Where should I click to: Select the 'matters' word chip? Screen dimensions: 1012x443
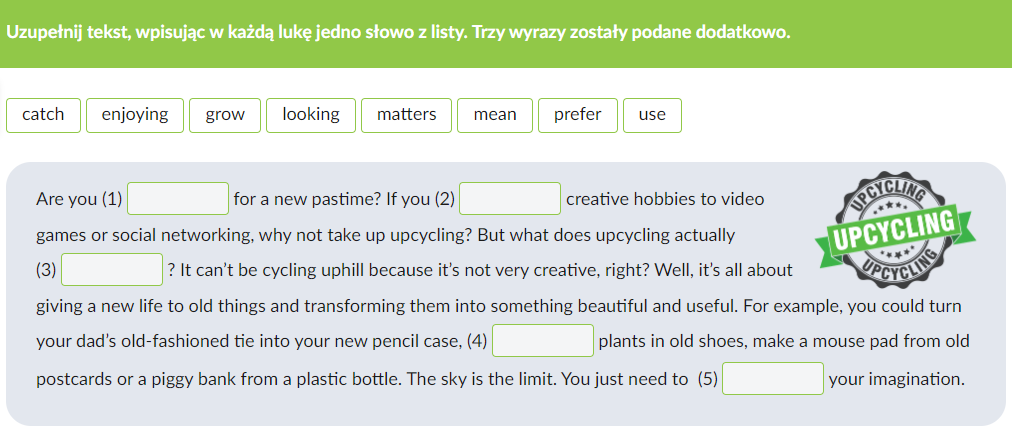[406, 115]
